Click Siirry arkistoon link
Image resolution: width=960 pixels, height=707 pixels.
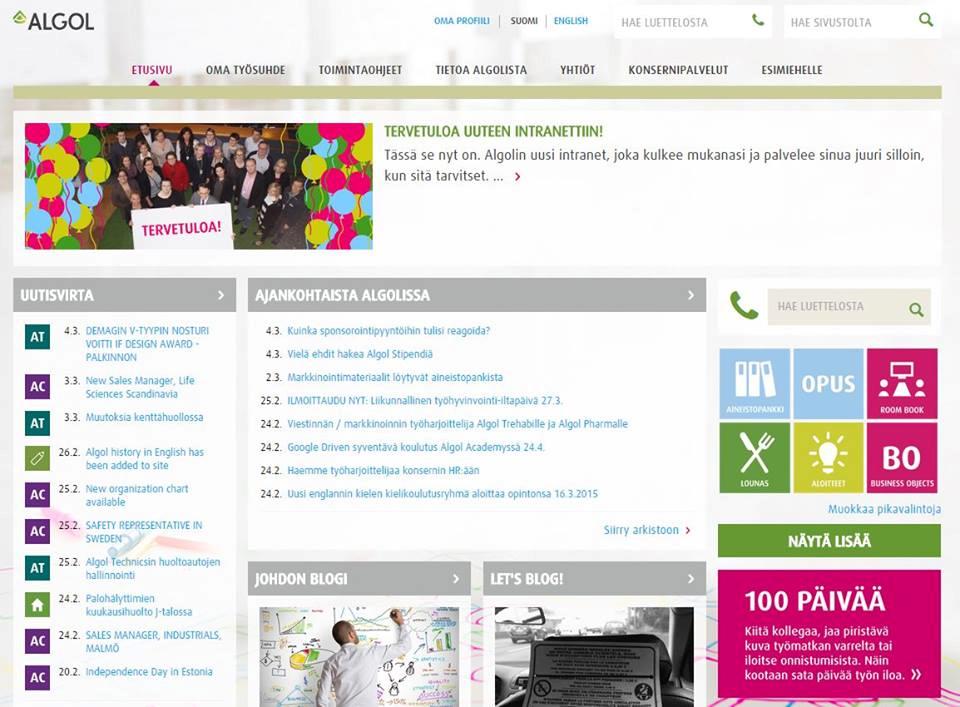(x=641, y=530)
